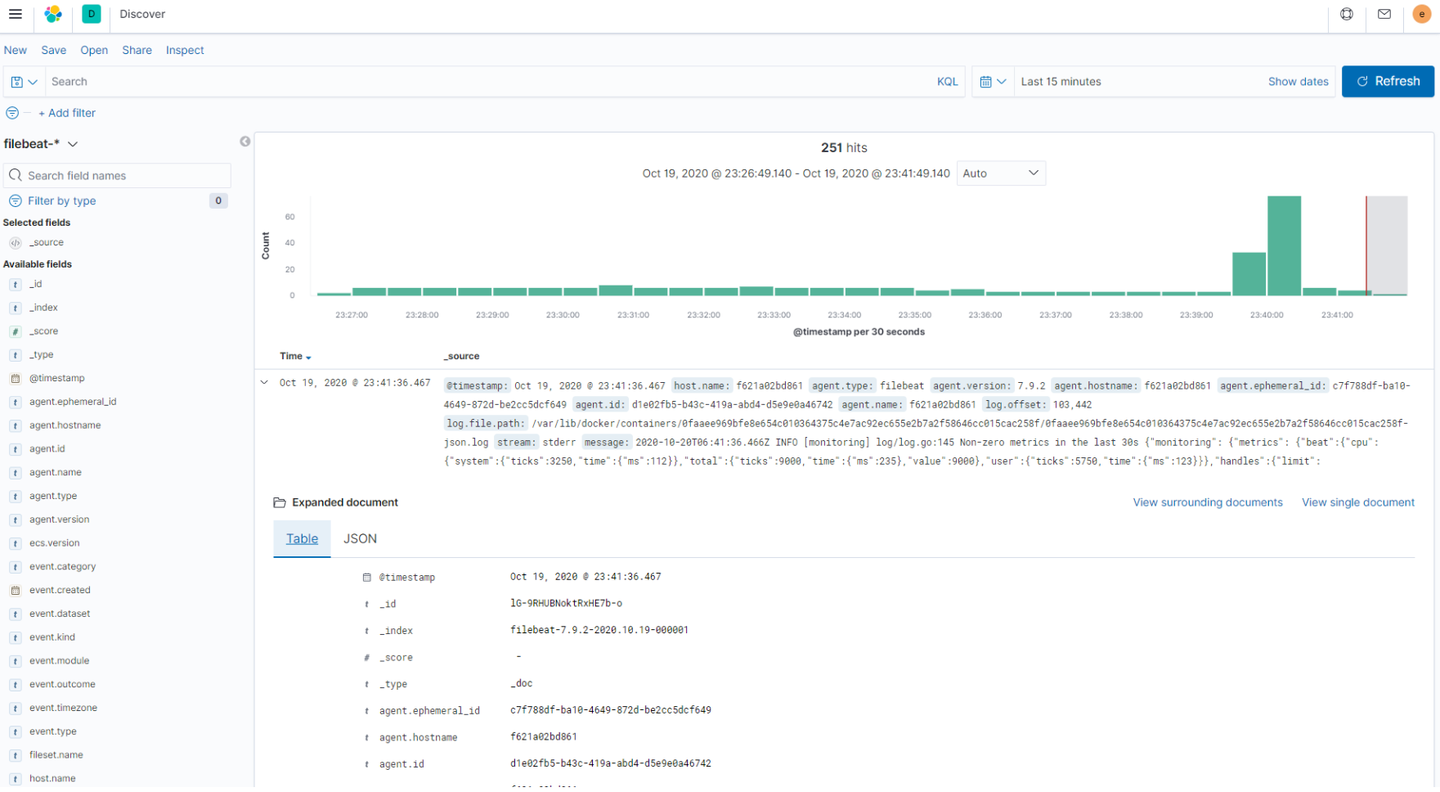This screenshot has height=792, width=1440.
Task: Select event.timezone in available fields
Action: (x=63, y=708)
